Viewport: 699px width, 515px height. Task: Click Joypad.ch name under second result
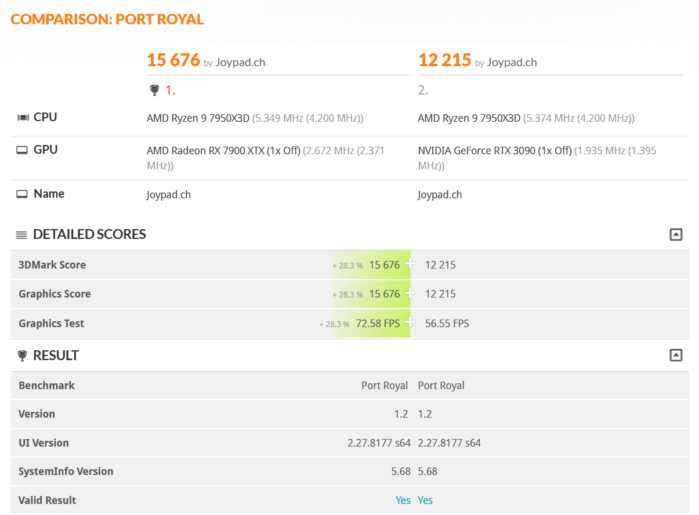pos(440,195)
